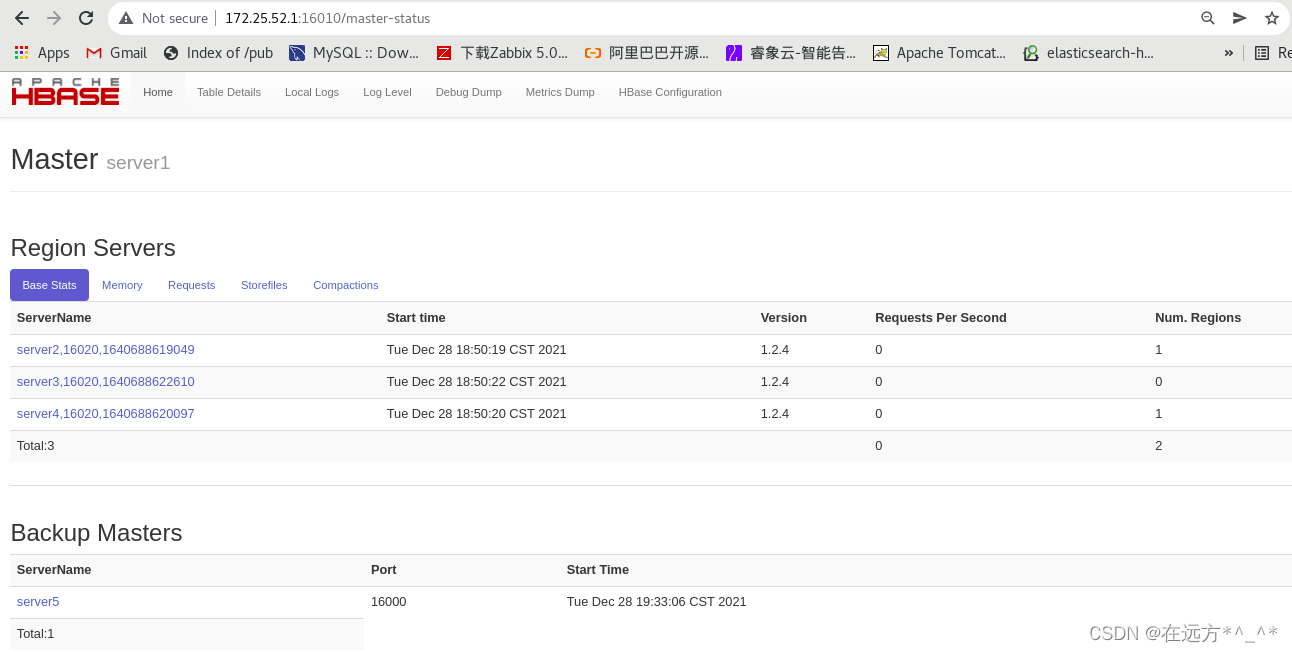Click the Requests Per Second column header
The image size is (1292, 652).
click(x=941, y=318)
